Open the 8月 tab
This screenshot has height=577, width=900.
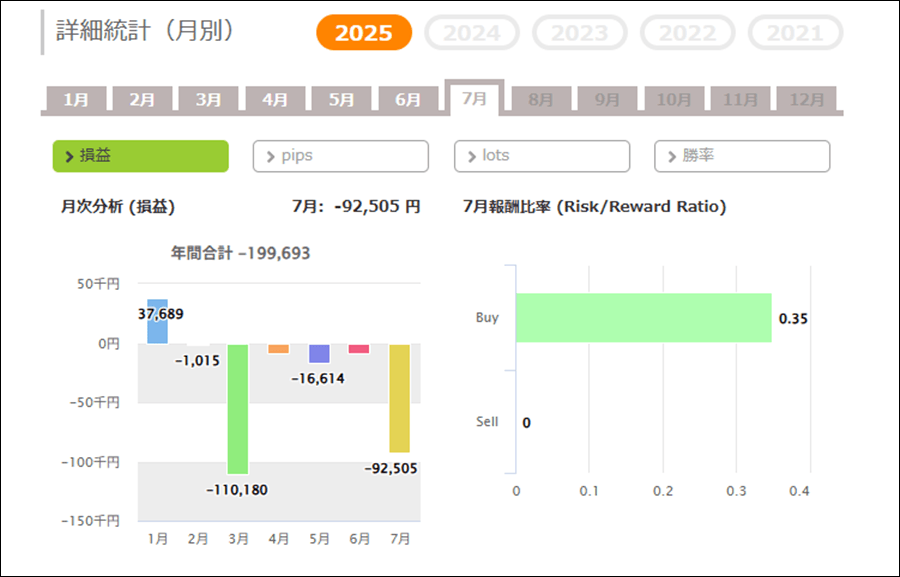point(541,99)
